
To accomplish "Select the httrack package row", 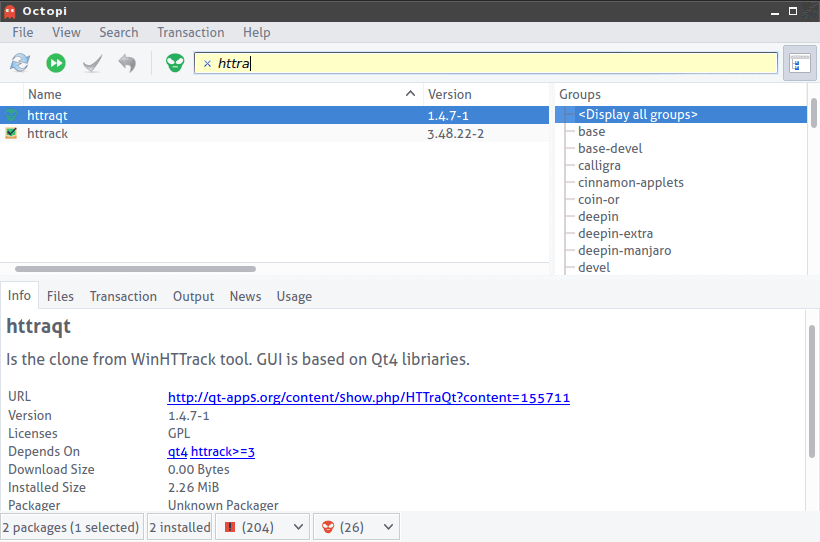I will [275, 133].
